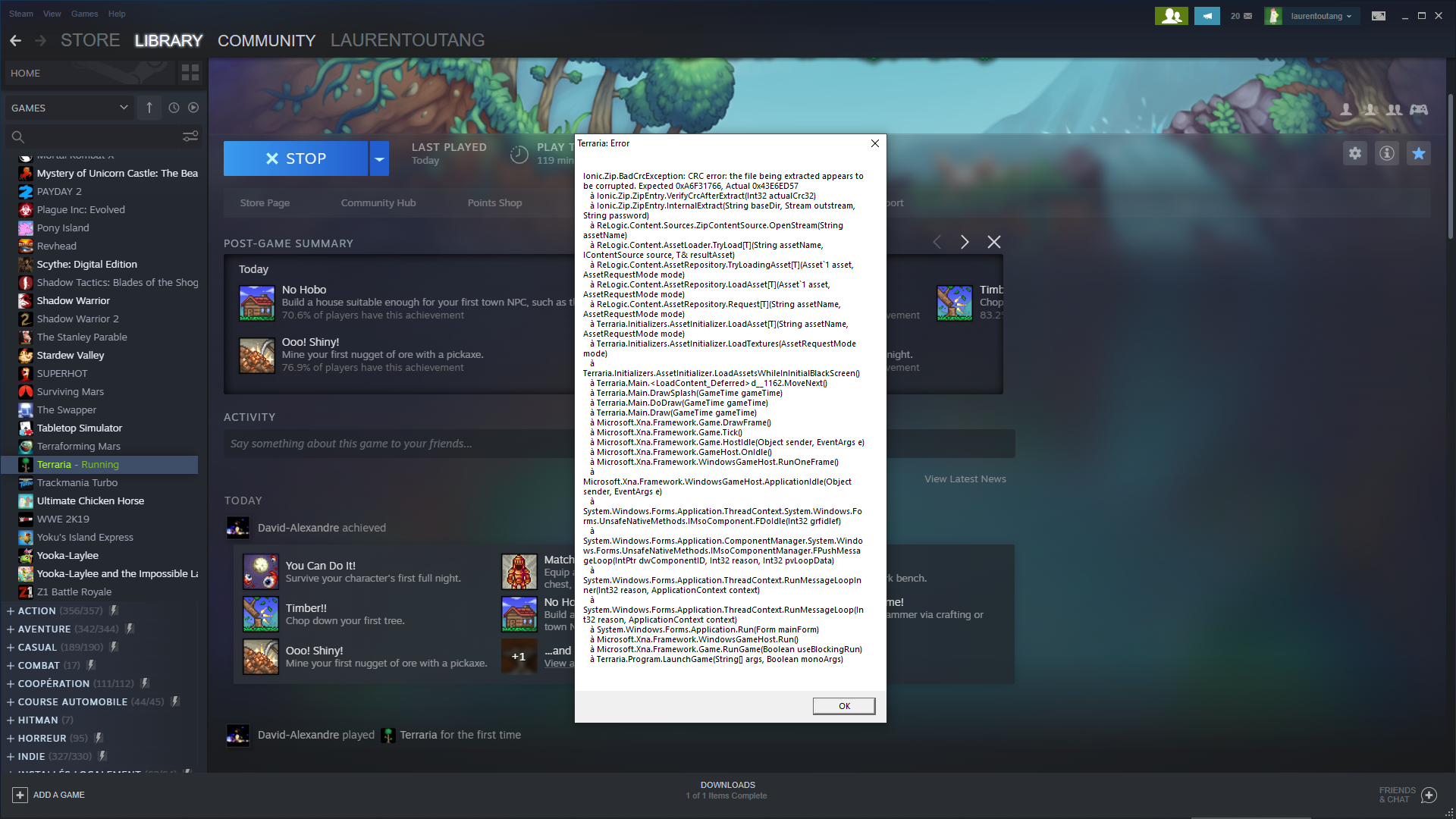Open the Games menu
1456x819 pixels.
(x=84, y=14)
